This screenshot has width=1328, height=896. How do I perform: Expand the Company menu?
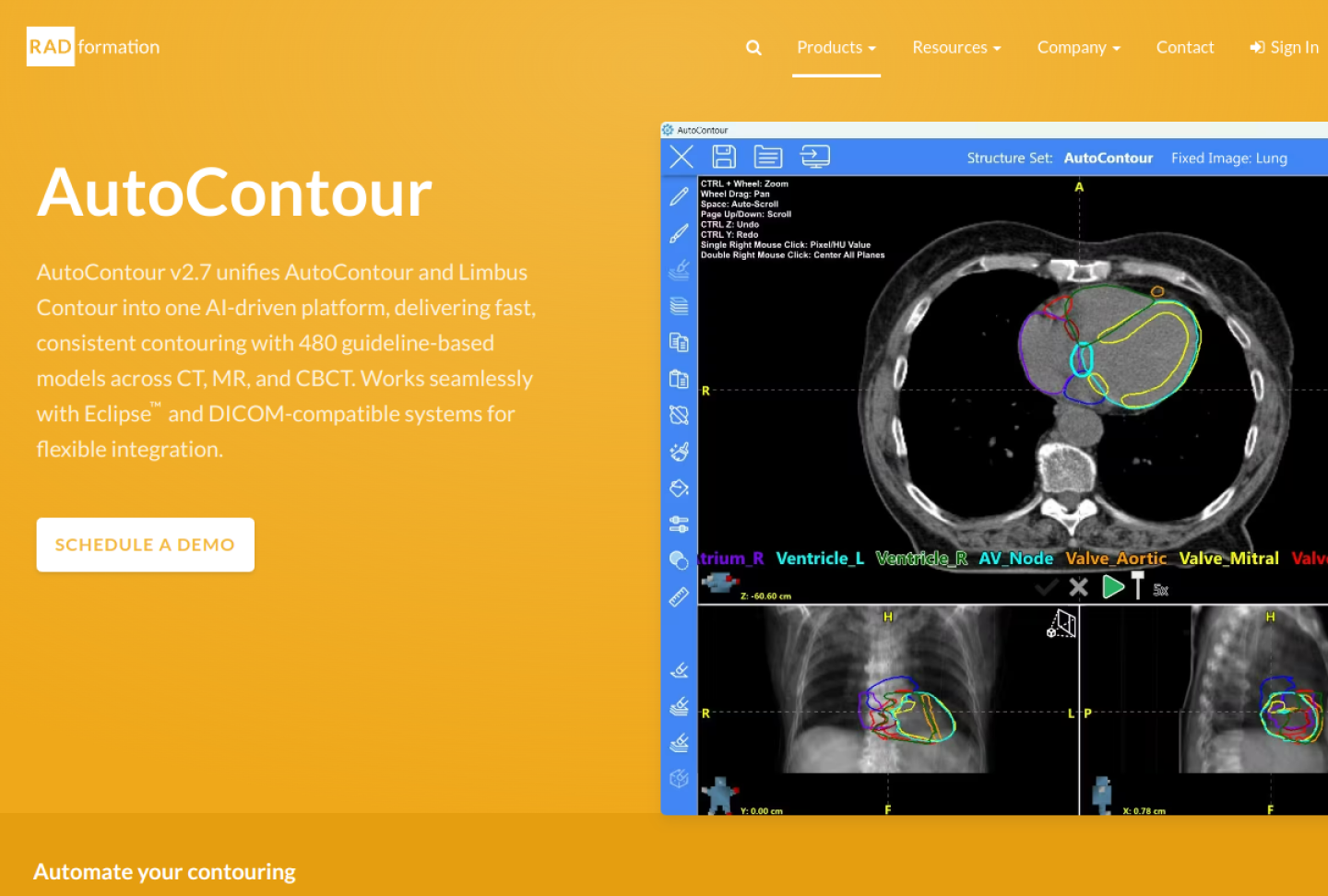1078,48
